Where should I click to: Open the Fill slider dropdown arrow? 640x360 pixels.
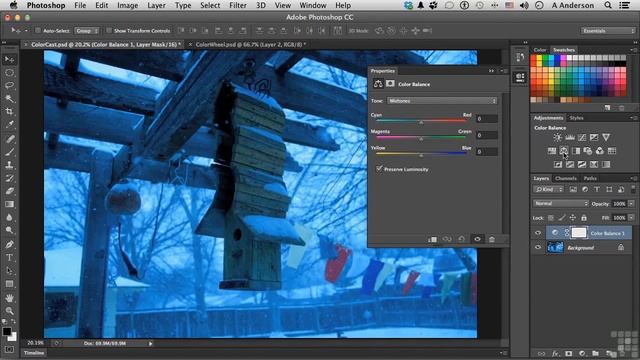631,218
